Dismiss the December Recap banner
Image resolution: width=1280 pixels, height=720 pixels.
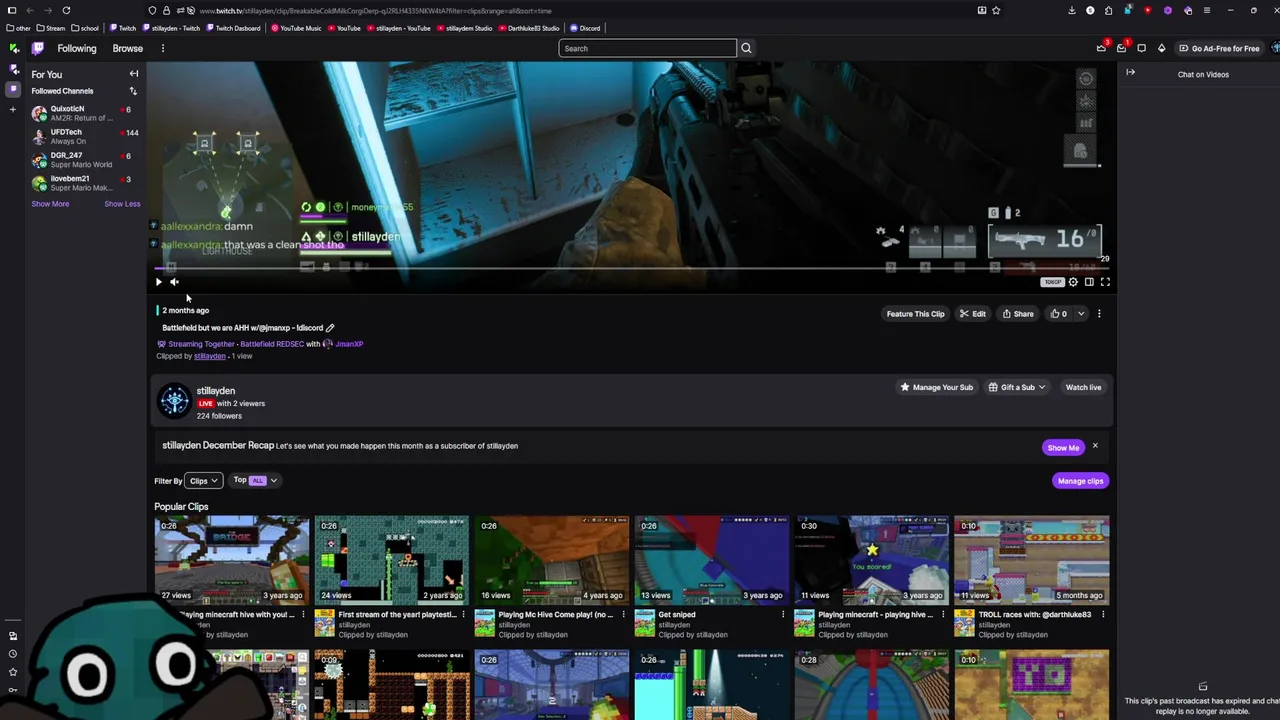click(1095, 446)
